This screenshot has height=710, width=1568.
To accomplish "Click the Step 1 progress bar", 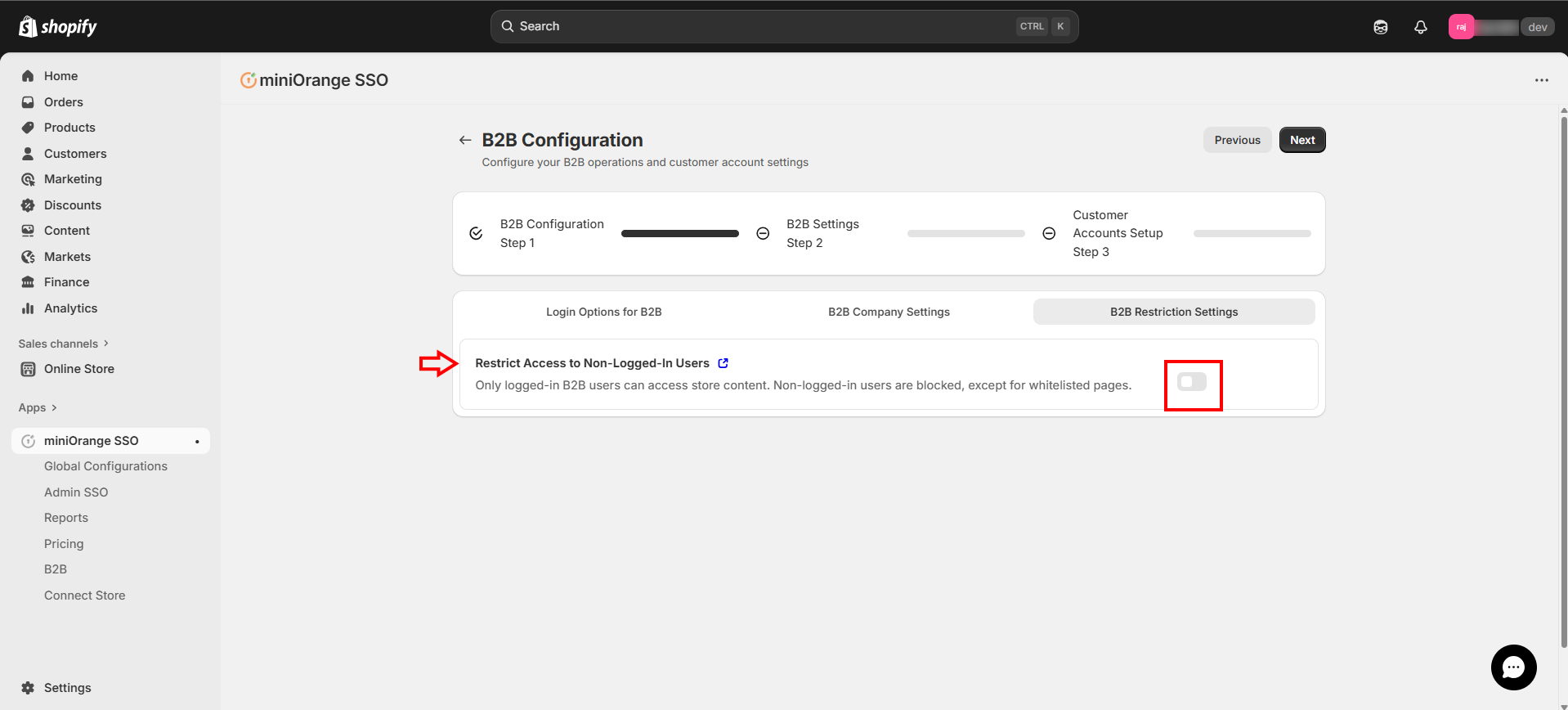I will tap(680, 234).
